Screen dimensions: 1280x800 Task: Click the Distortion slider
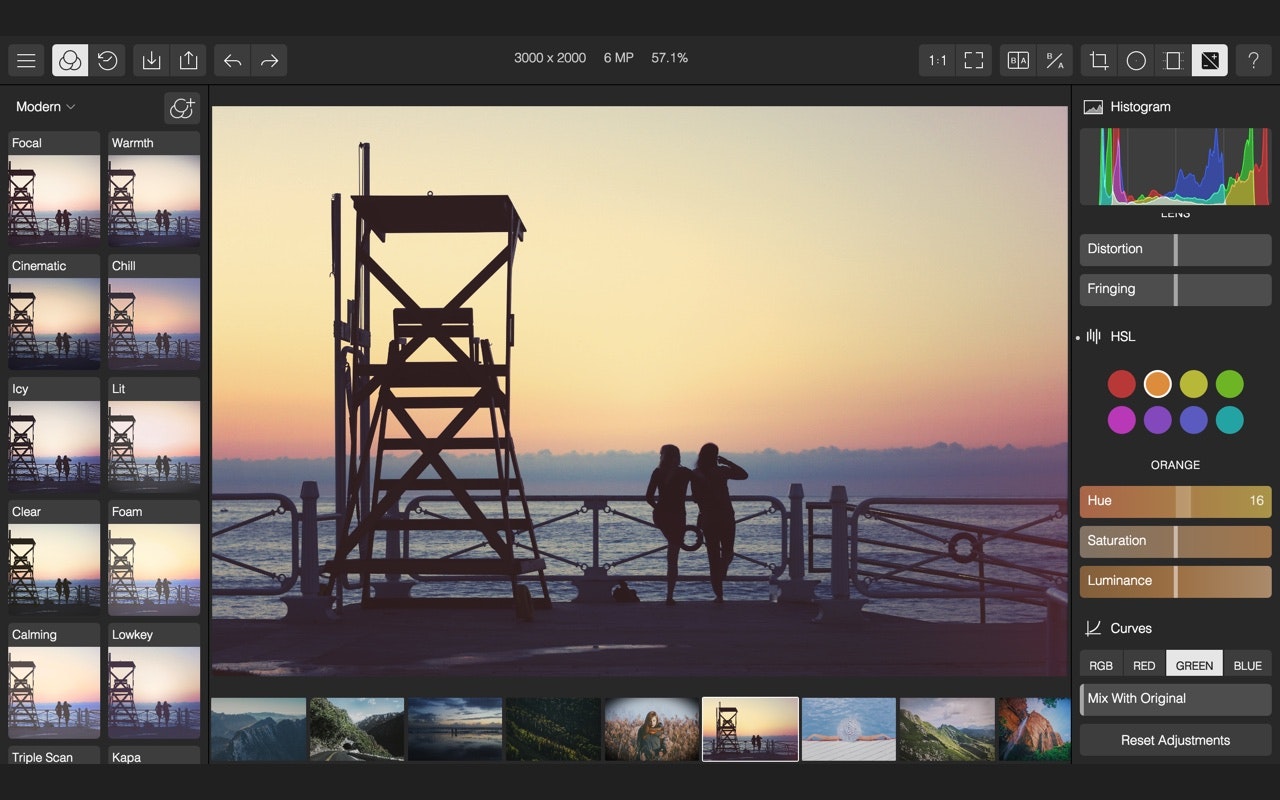coord(1176,249)
